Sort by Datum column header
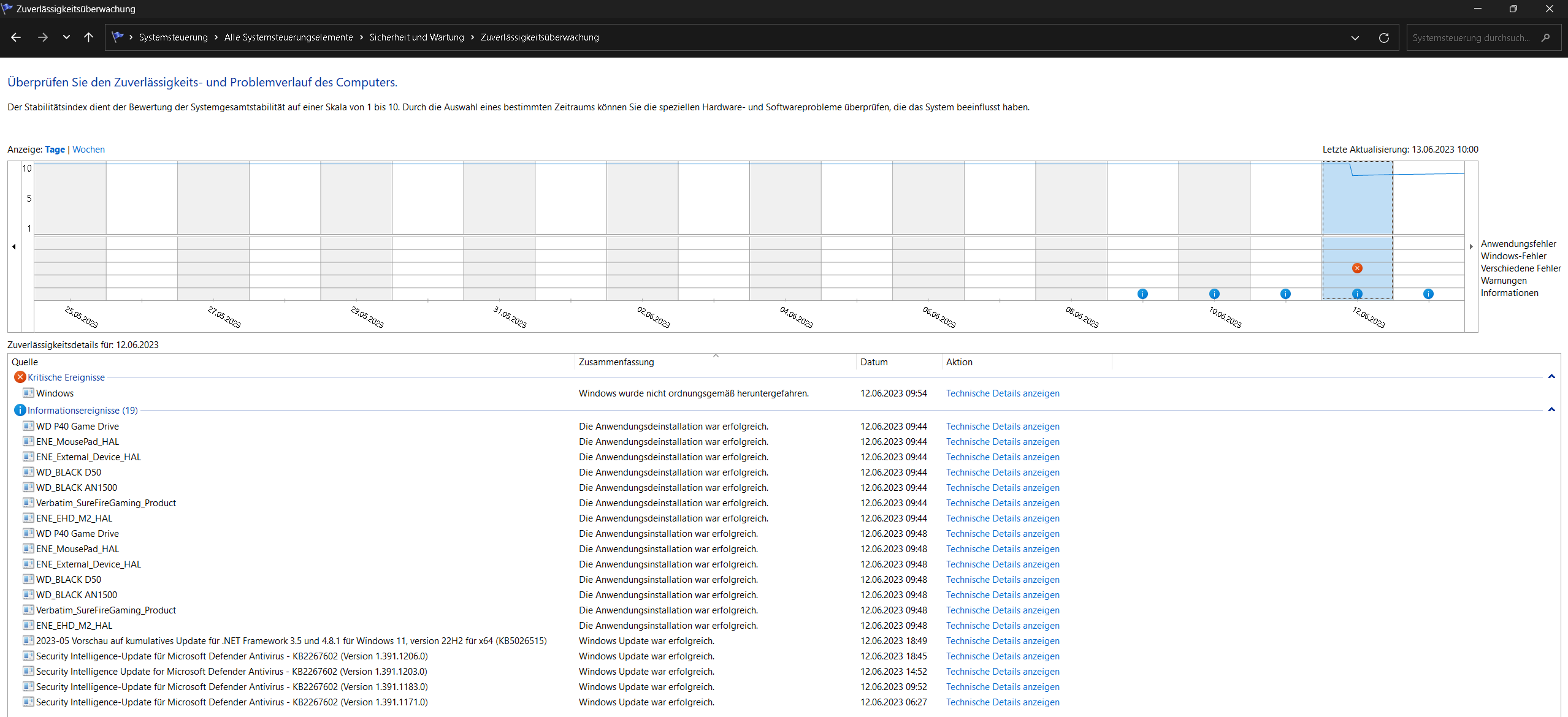1568x717 pixels. (874, 362)
